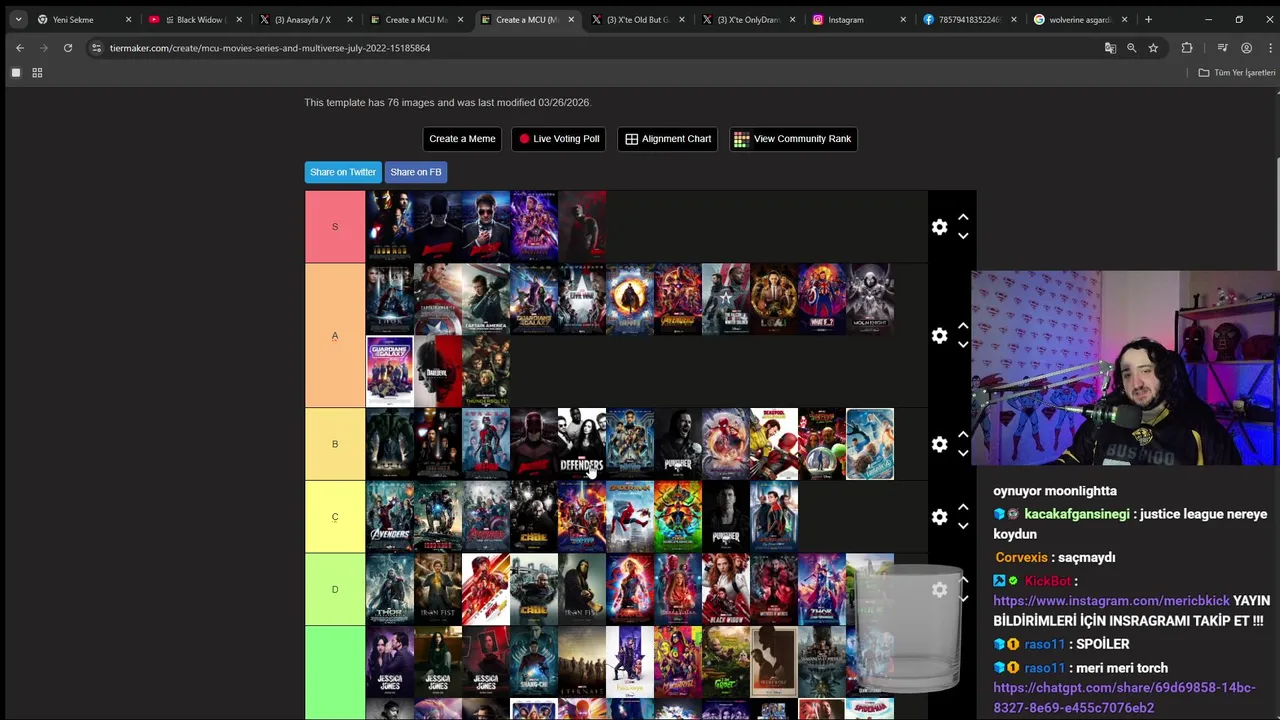Open the tab search dropdown arrow
The width and height of the screenshot is (1280, 720).
pyautogui.click(x=18, y=19)
